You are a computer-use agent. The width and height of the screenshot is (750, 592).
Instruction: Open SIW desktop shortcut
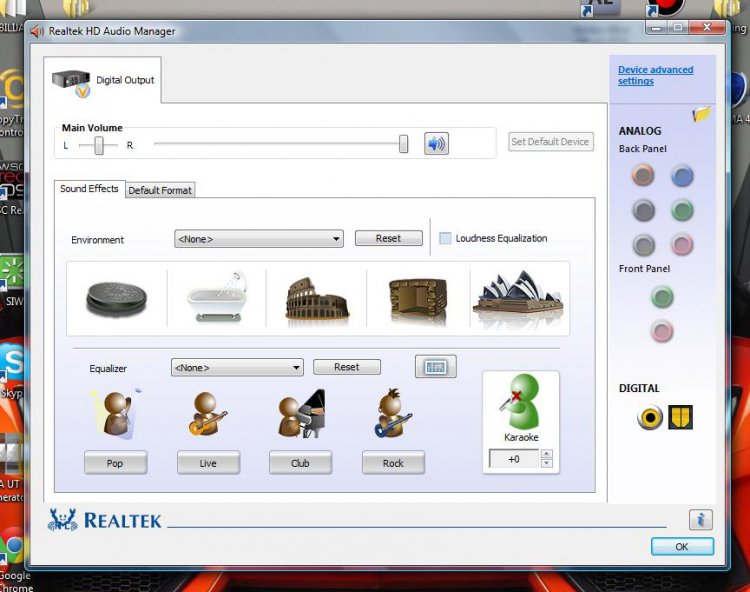point(12,281)
